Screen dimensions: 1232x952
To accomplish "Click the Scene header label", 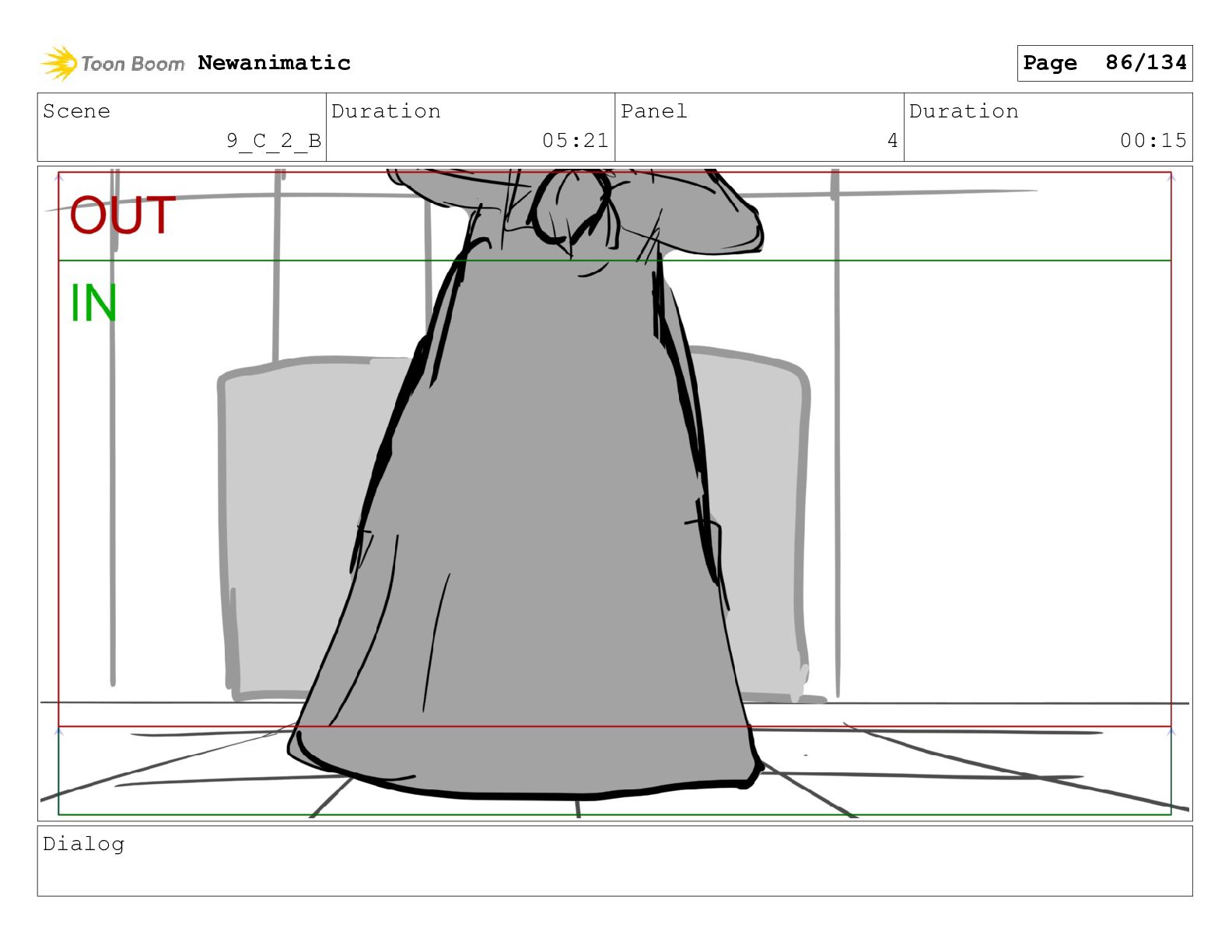I will pos(76,111).
